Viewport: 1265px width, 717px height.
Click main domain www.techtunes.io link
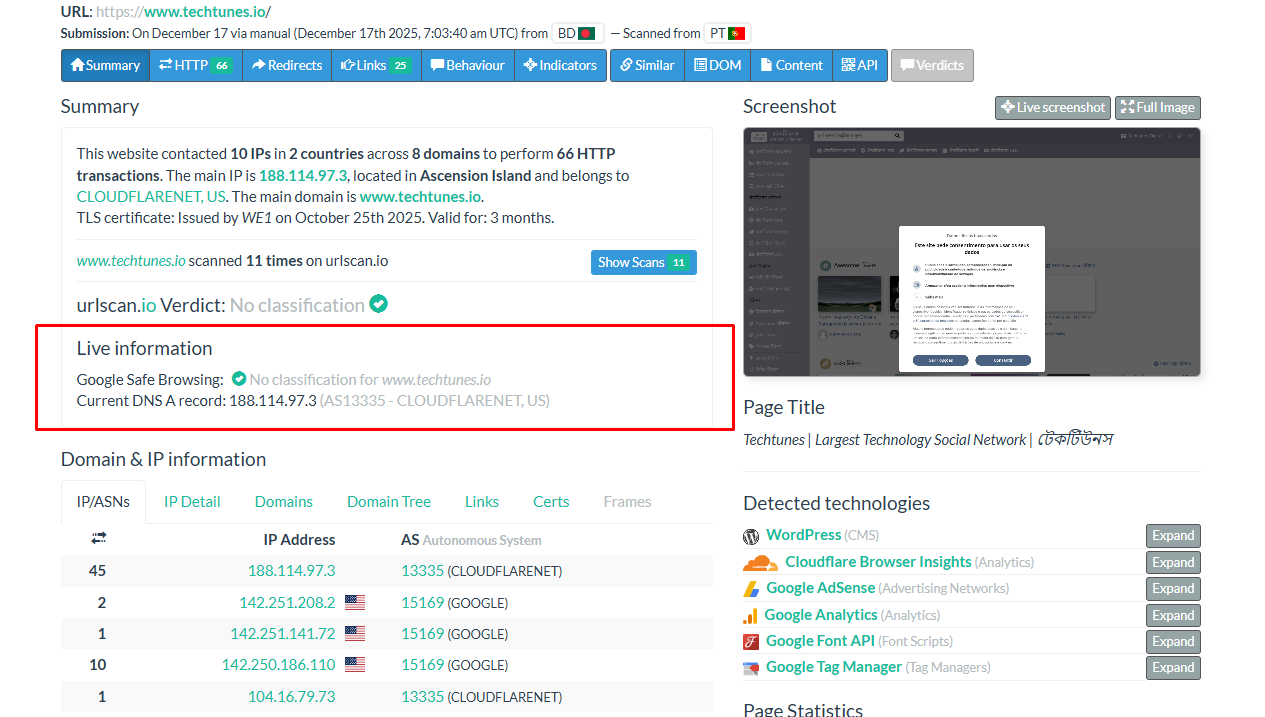pyautogui.click(x=420, y=196)
